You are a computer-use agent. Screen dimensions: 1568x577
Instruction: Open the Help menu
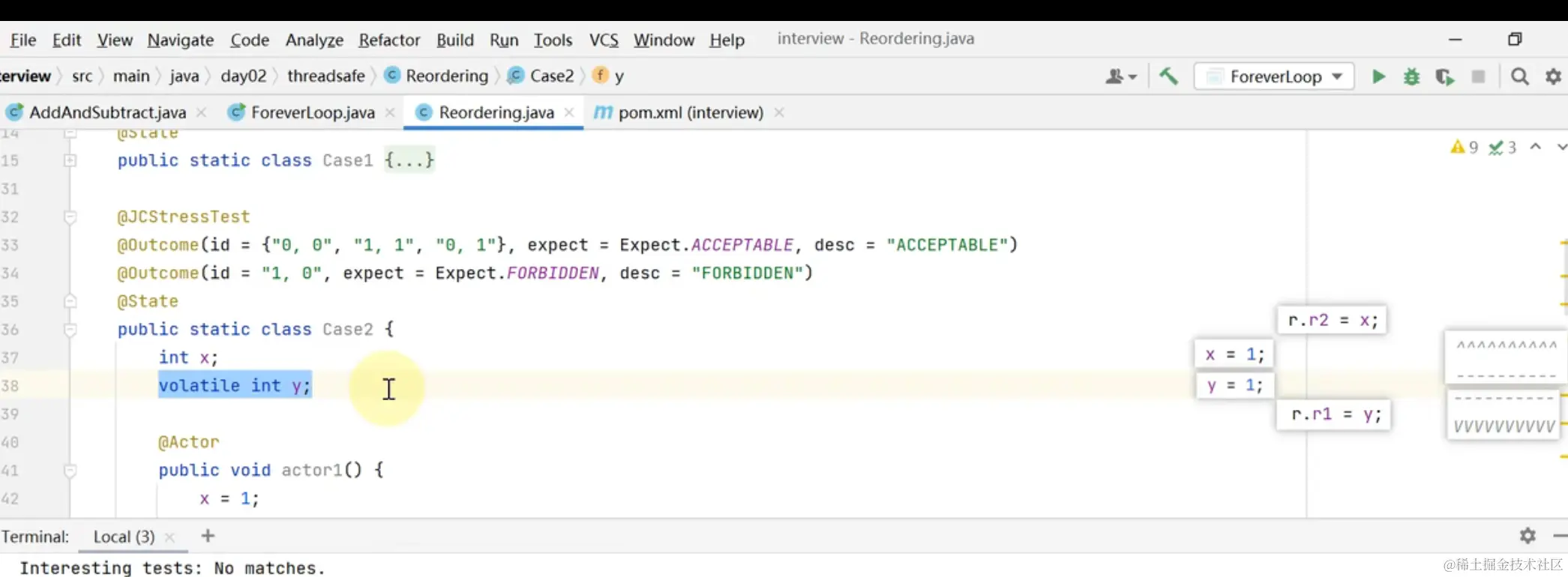click(x=727, y=40)
